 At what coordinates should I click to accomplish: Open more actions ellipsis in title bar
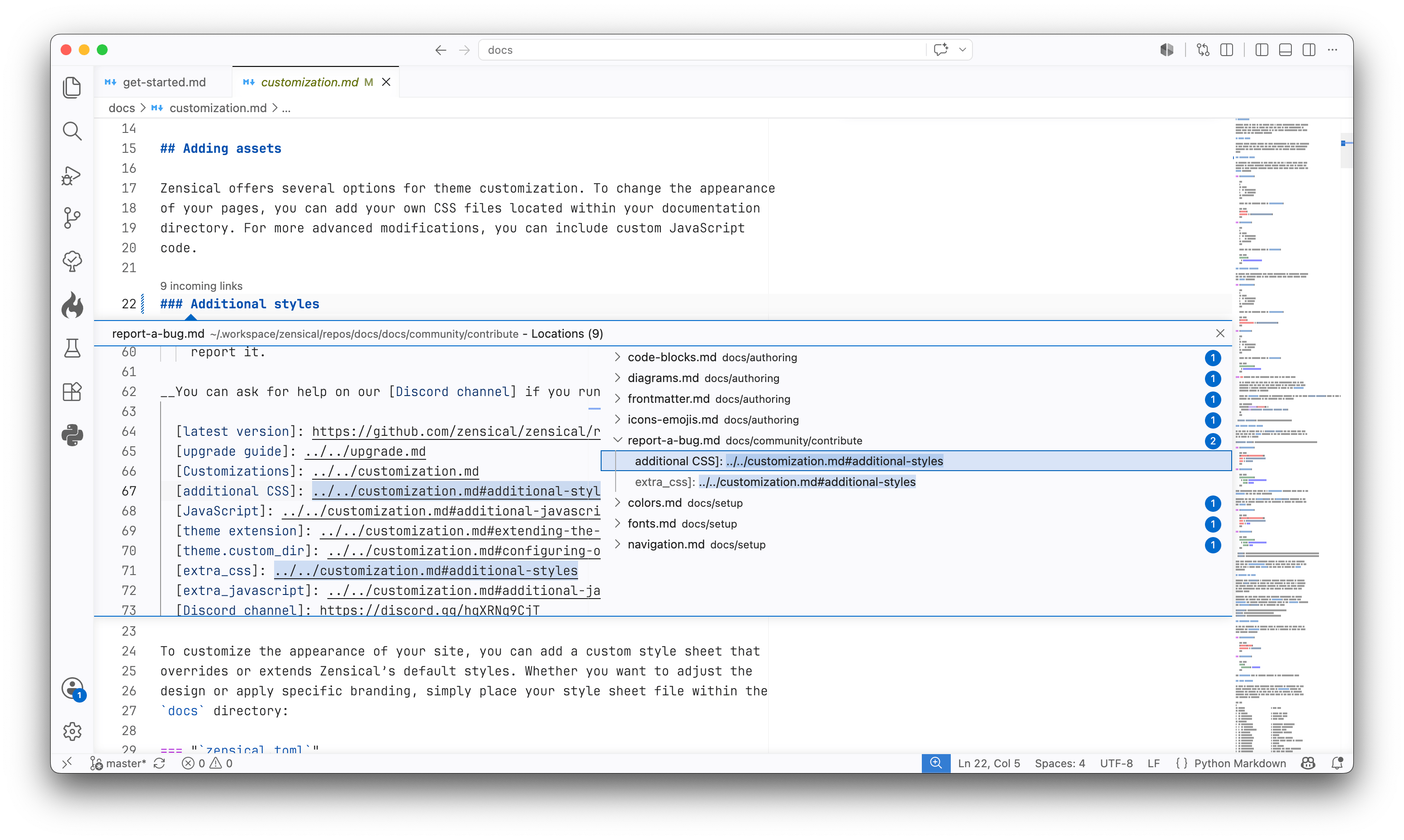point(1333,50)
